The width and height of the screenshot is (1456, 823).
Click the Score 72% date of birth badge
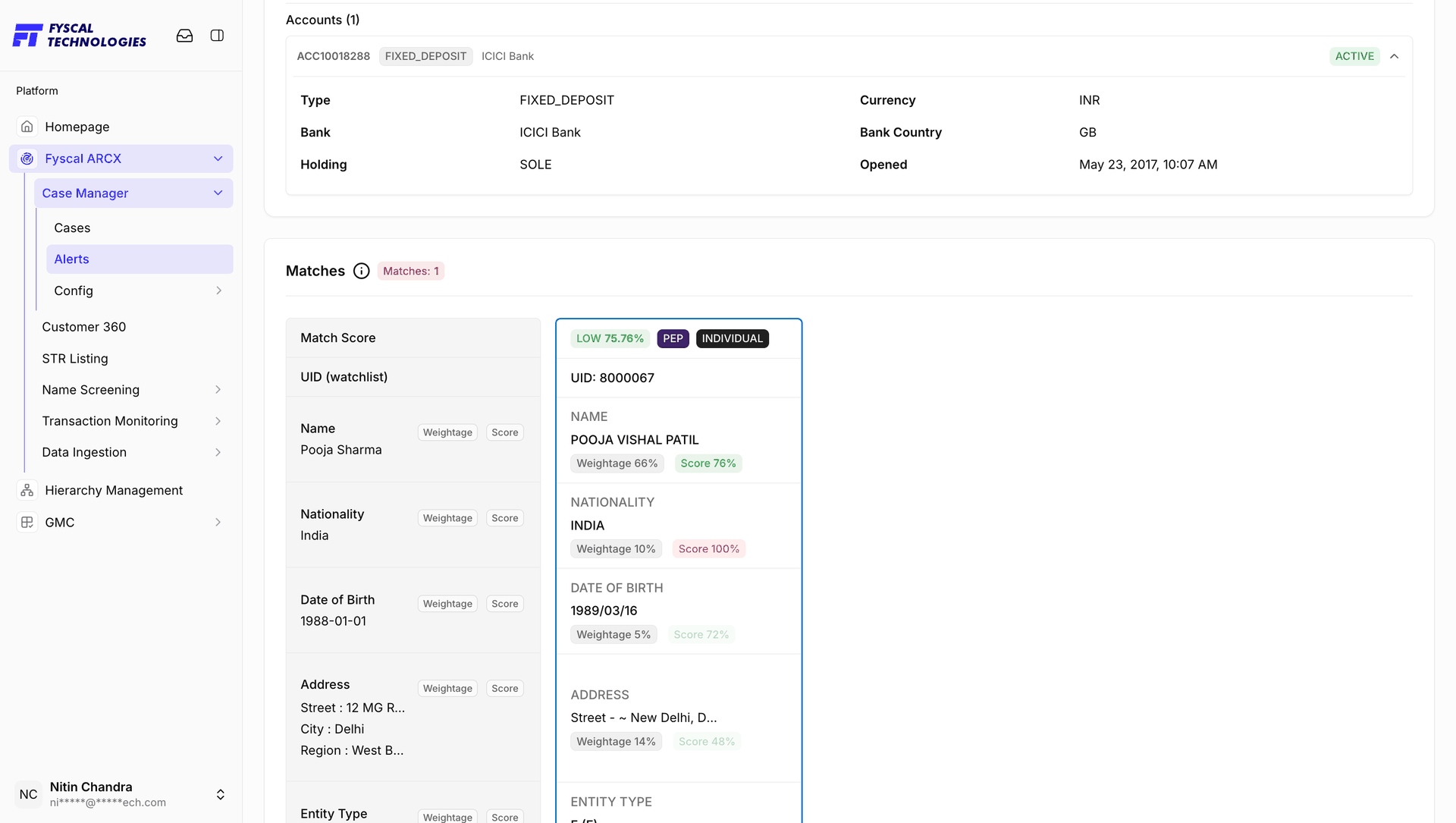pyautogui.click(x=701, y=635)
